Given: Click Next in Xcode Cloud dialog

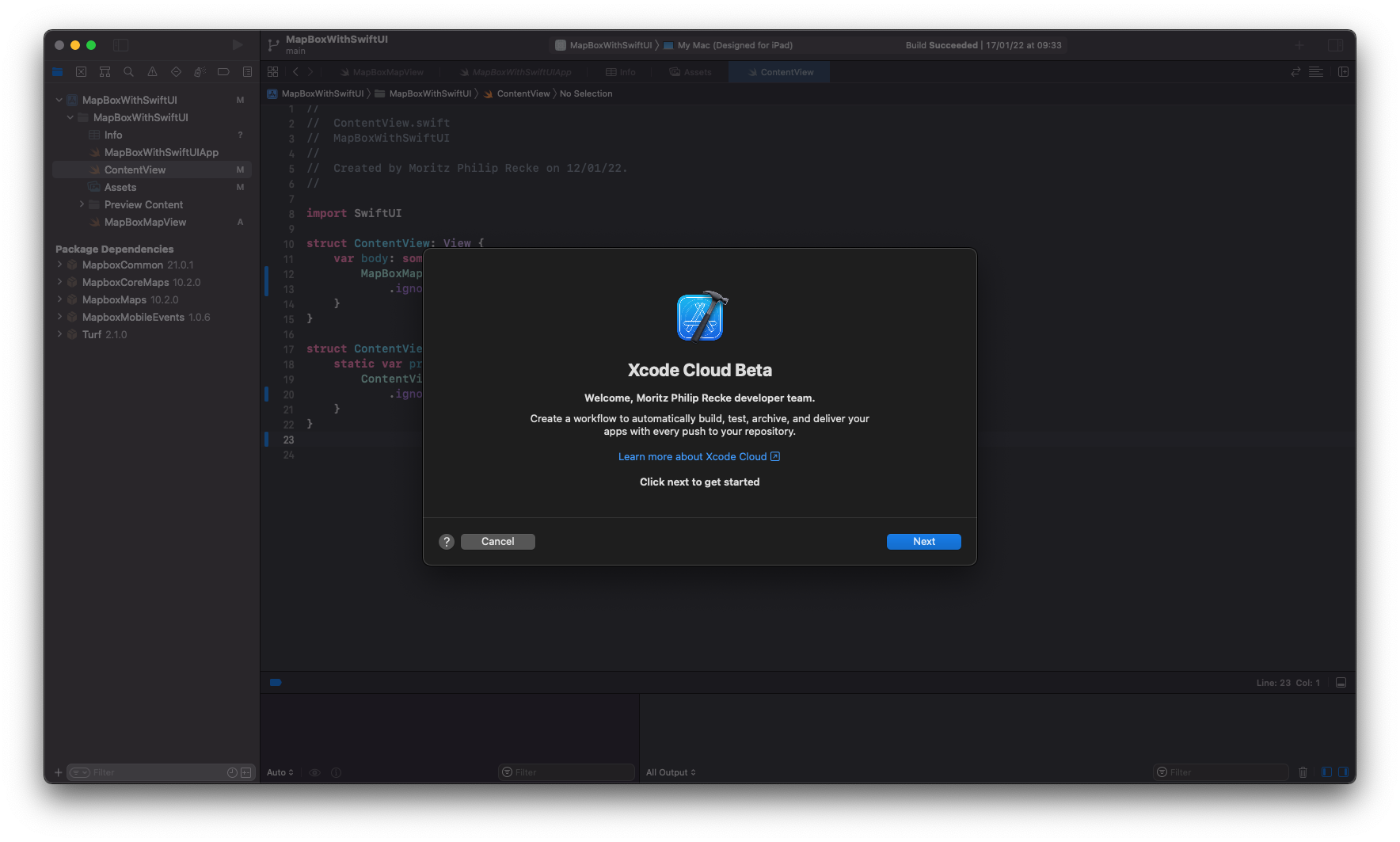Looking at the screenshot, I should click(924, 542).
